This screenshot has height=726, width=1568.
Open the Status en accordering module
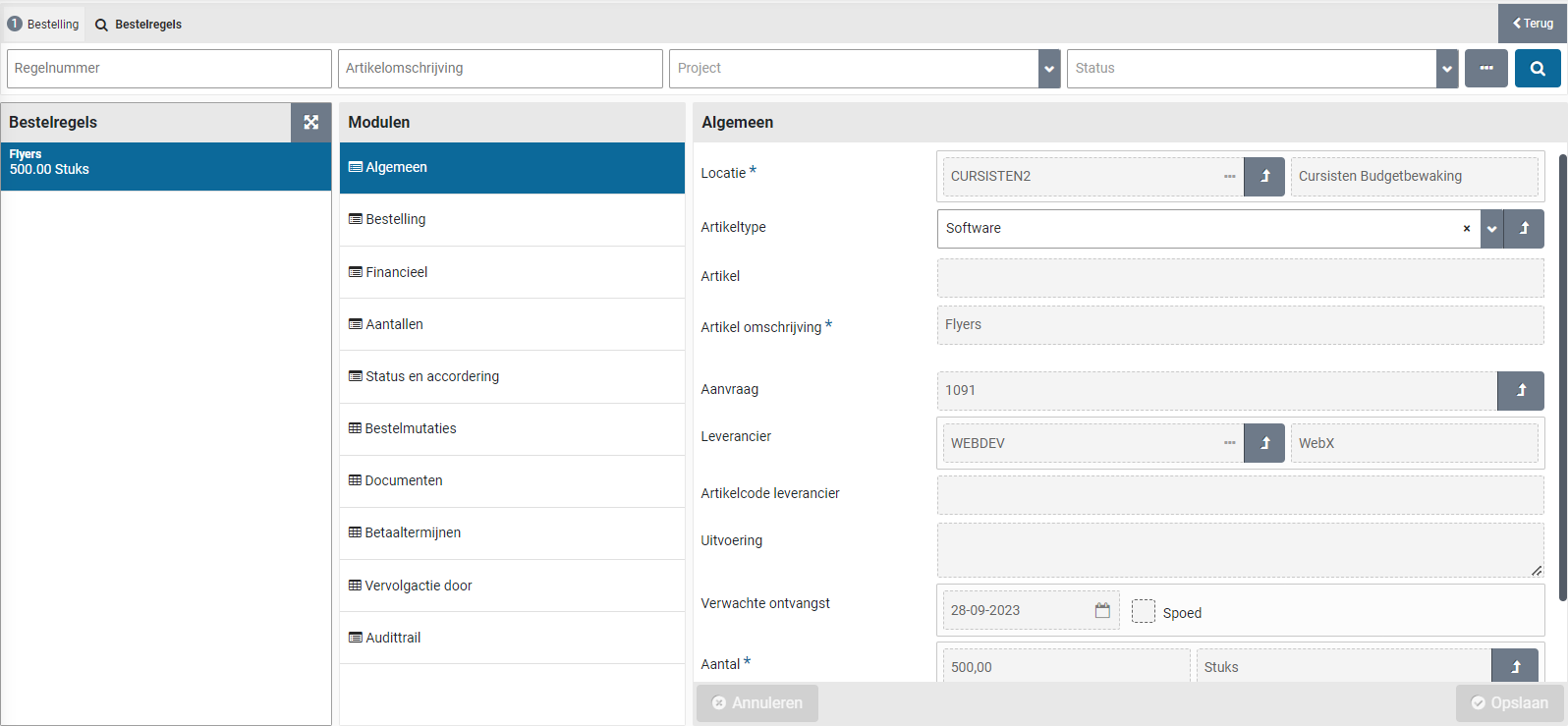(432, 376)
